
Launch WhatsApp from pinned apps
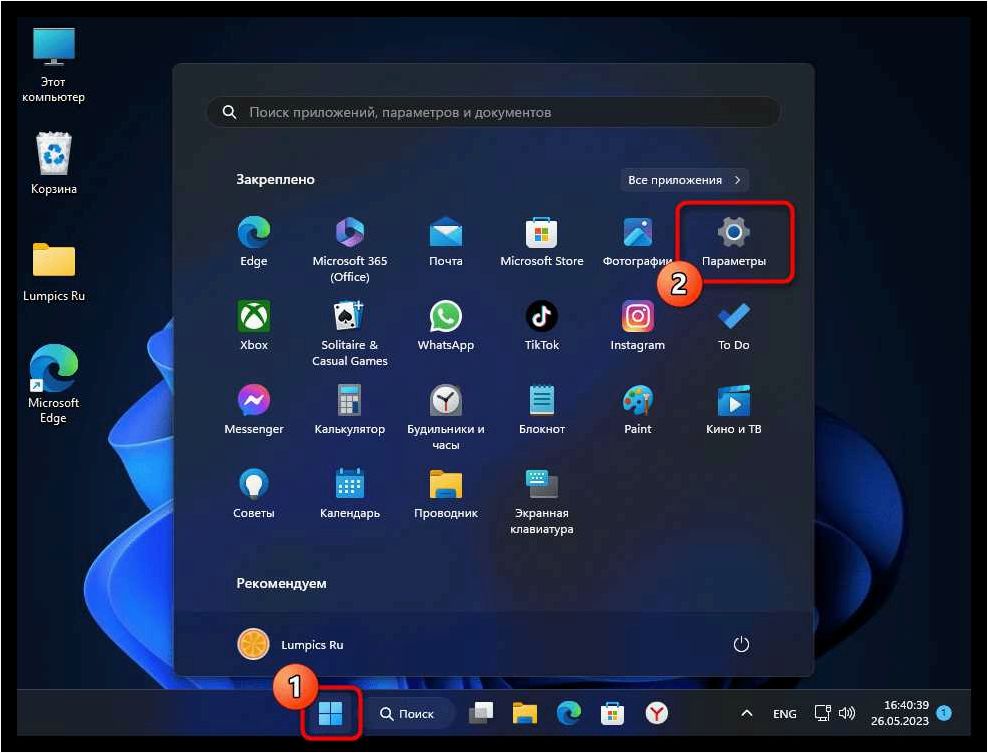[445, 326]
